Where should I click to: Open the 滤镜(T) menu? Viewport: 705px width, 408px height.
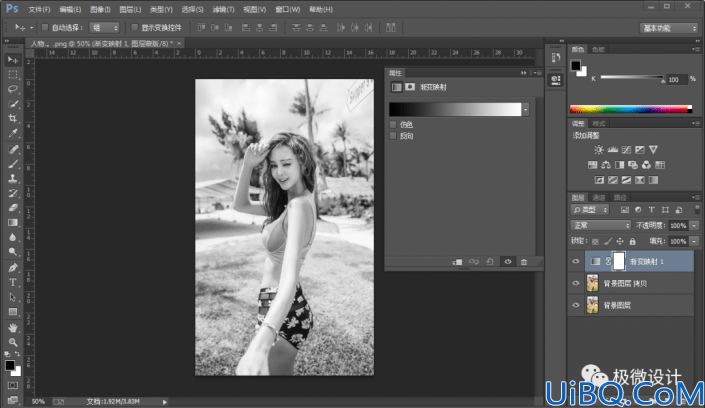point(223,9)
